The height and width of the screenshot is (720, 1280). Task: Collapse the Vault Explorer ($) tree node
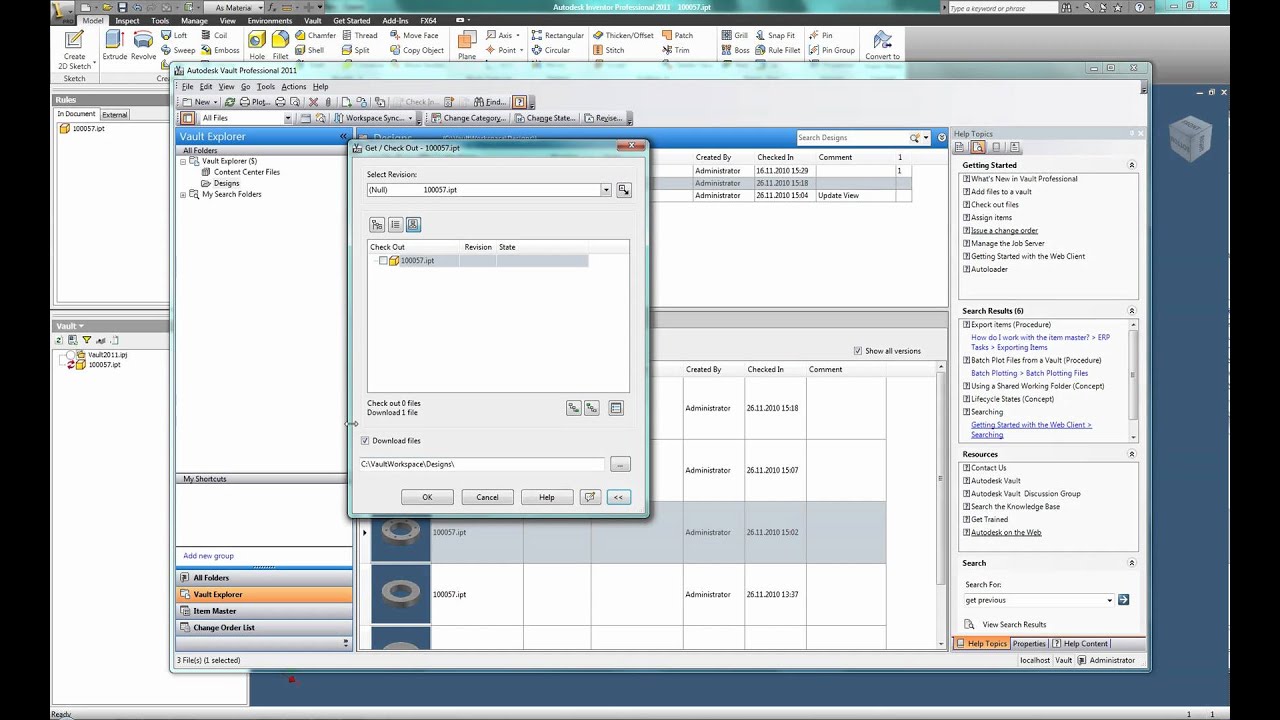(184, 161)
